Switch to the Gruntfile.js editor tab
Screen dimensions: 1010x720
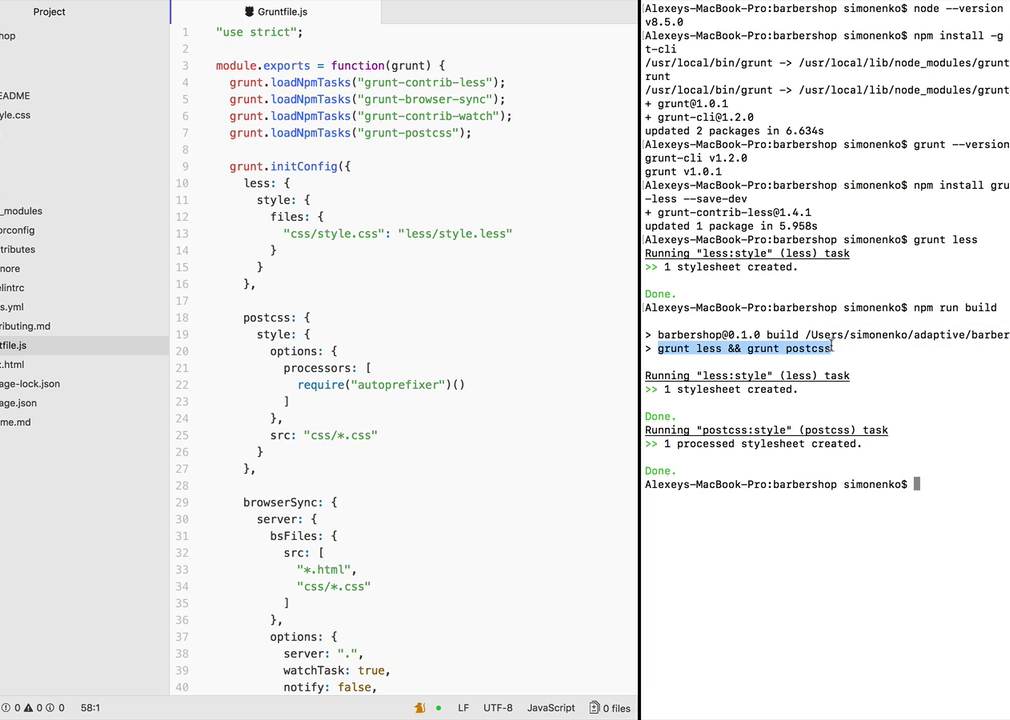[x=276, y=12]
